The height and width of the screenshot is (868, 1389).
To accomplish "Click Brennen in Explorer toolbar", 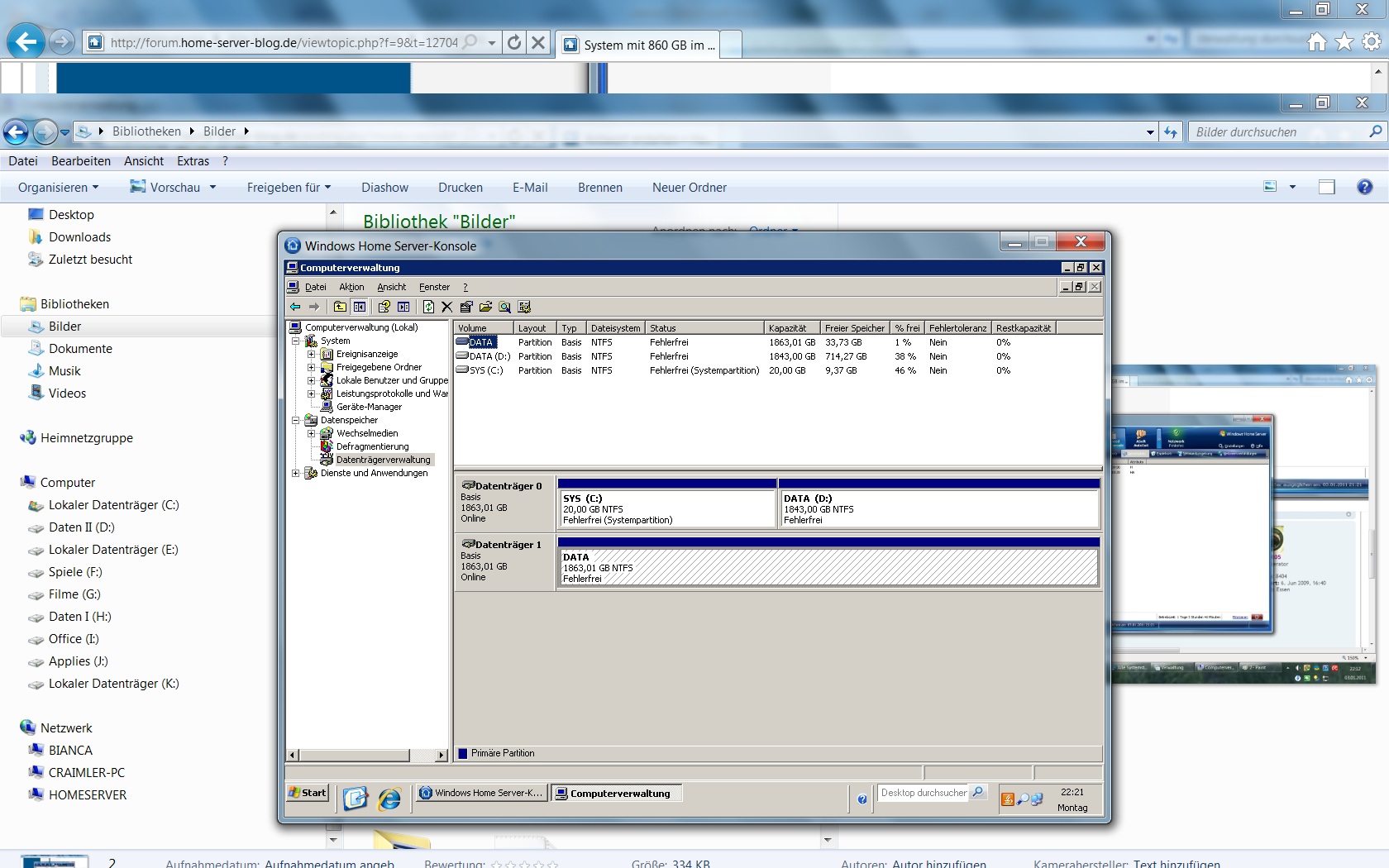I will [600, 188].
